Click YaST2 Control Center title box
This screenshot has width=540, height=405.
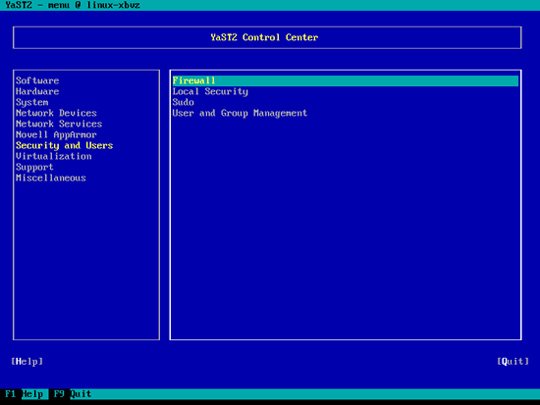click(x=267, y=38)
